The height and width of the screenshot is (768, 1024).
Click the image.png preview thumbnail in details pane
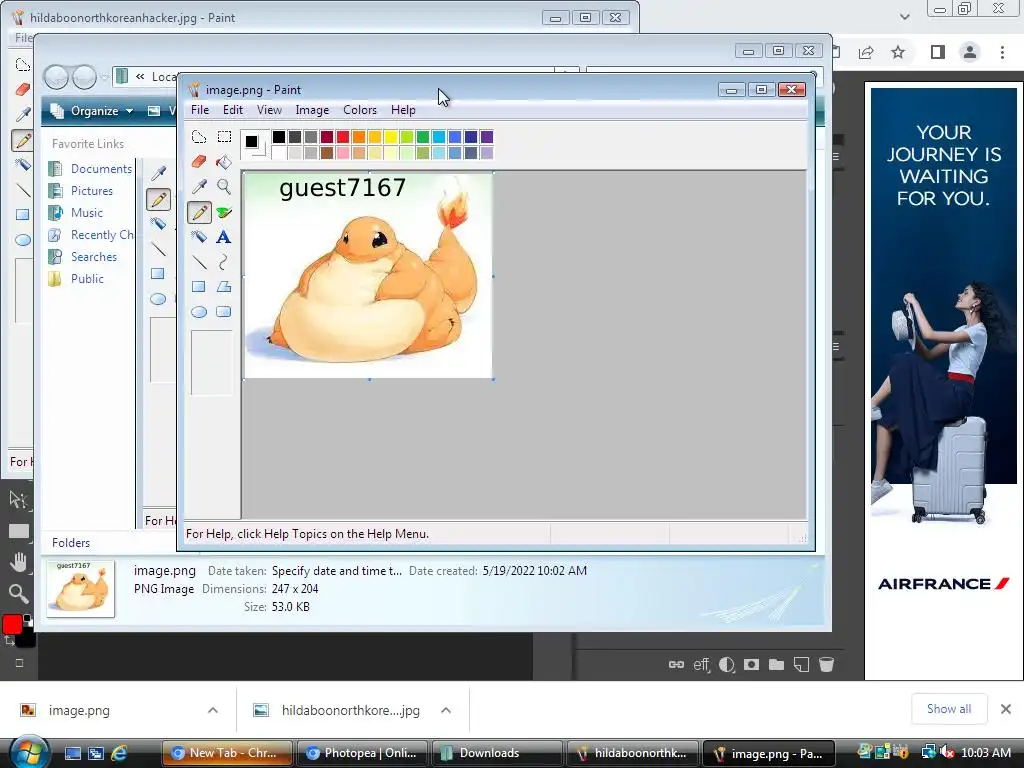80,588
